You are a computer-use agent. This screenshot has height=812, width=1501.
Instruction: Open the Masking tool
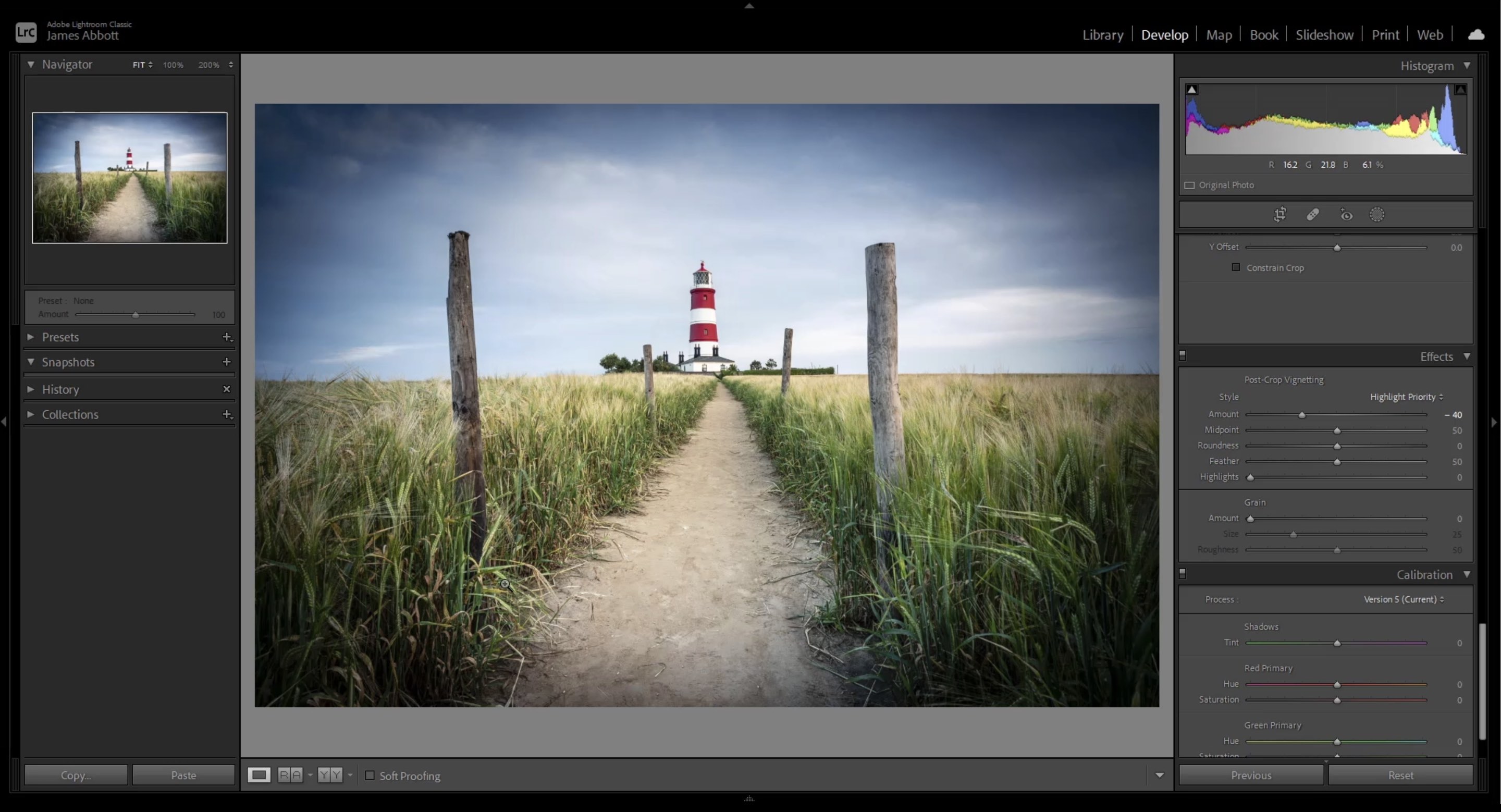pyautogui.click(x=1377, y=214)
